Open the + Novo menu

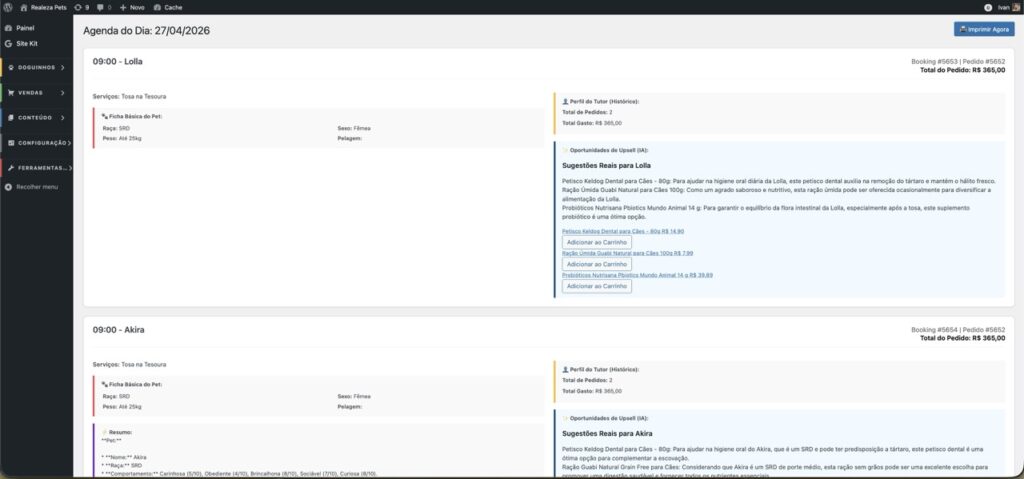133,7
